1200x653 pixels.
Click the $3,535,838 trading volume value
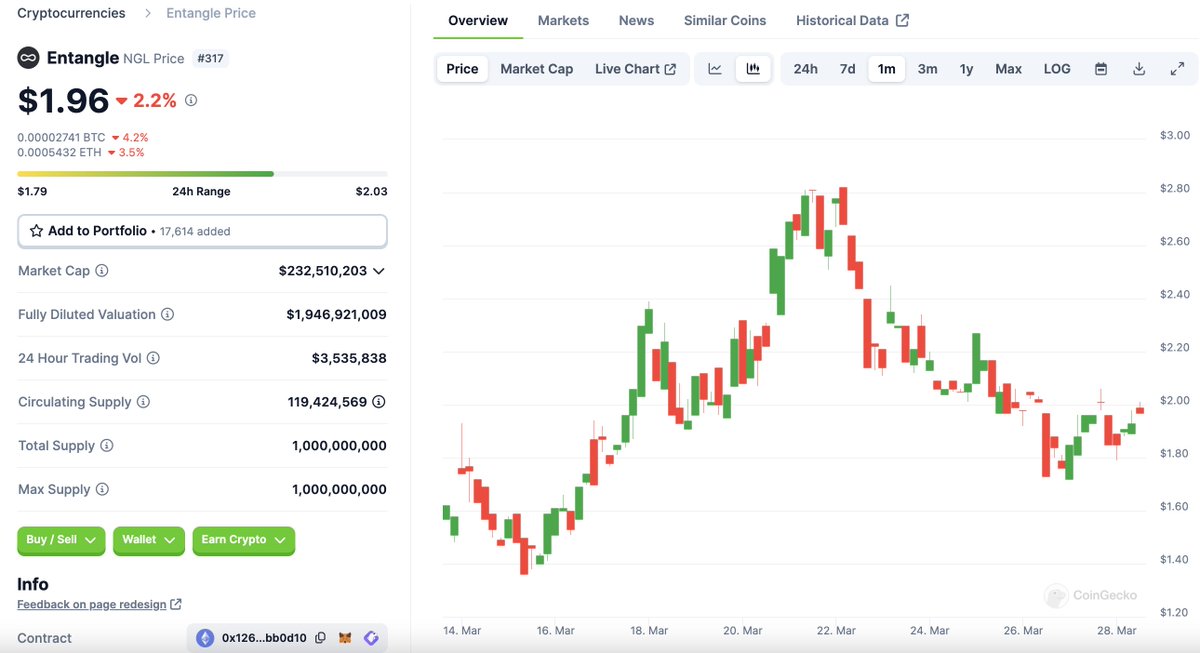coord(349,358)
